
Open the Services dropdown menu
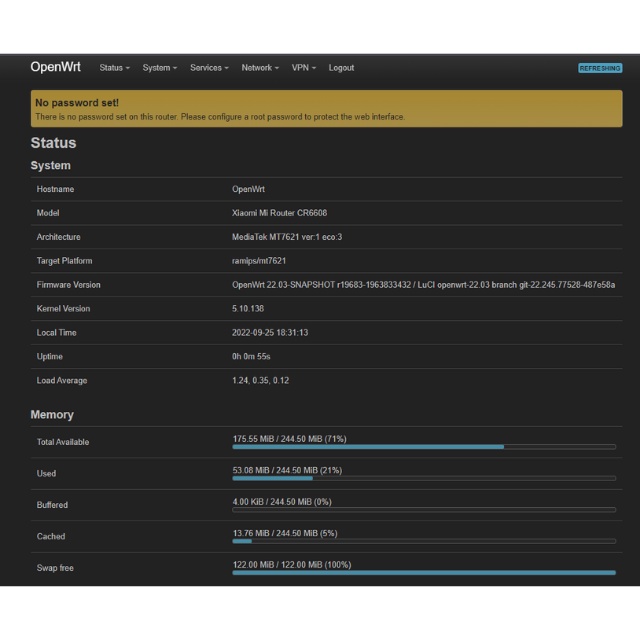point(209,68)
